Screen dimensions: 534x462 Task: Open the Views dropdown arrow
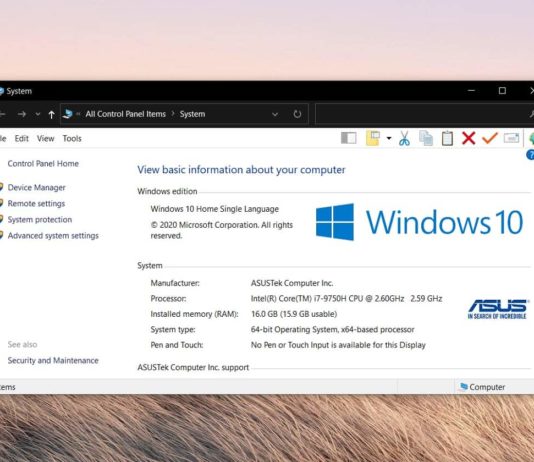389,138
